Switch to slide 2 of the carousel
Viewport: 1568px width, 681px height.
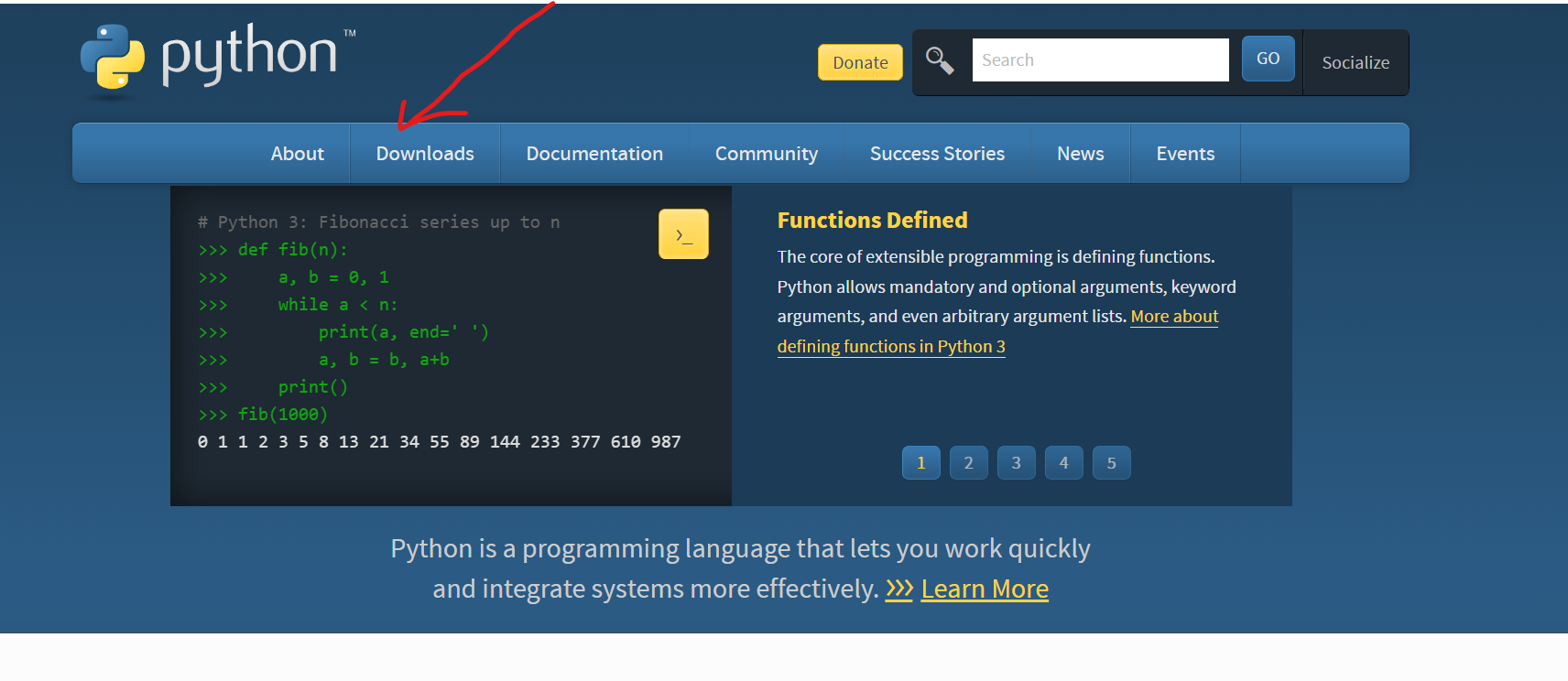969,463
